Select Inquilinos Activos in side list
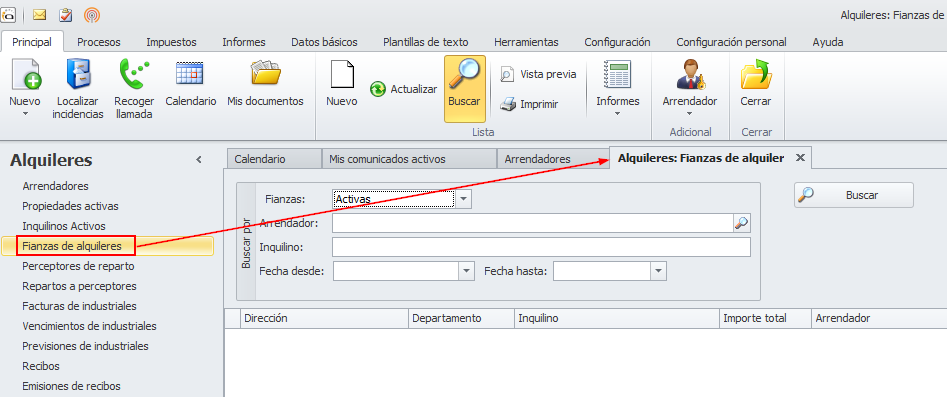 point(64,226)
